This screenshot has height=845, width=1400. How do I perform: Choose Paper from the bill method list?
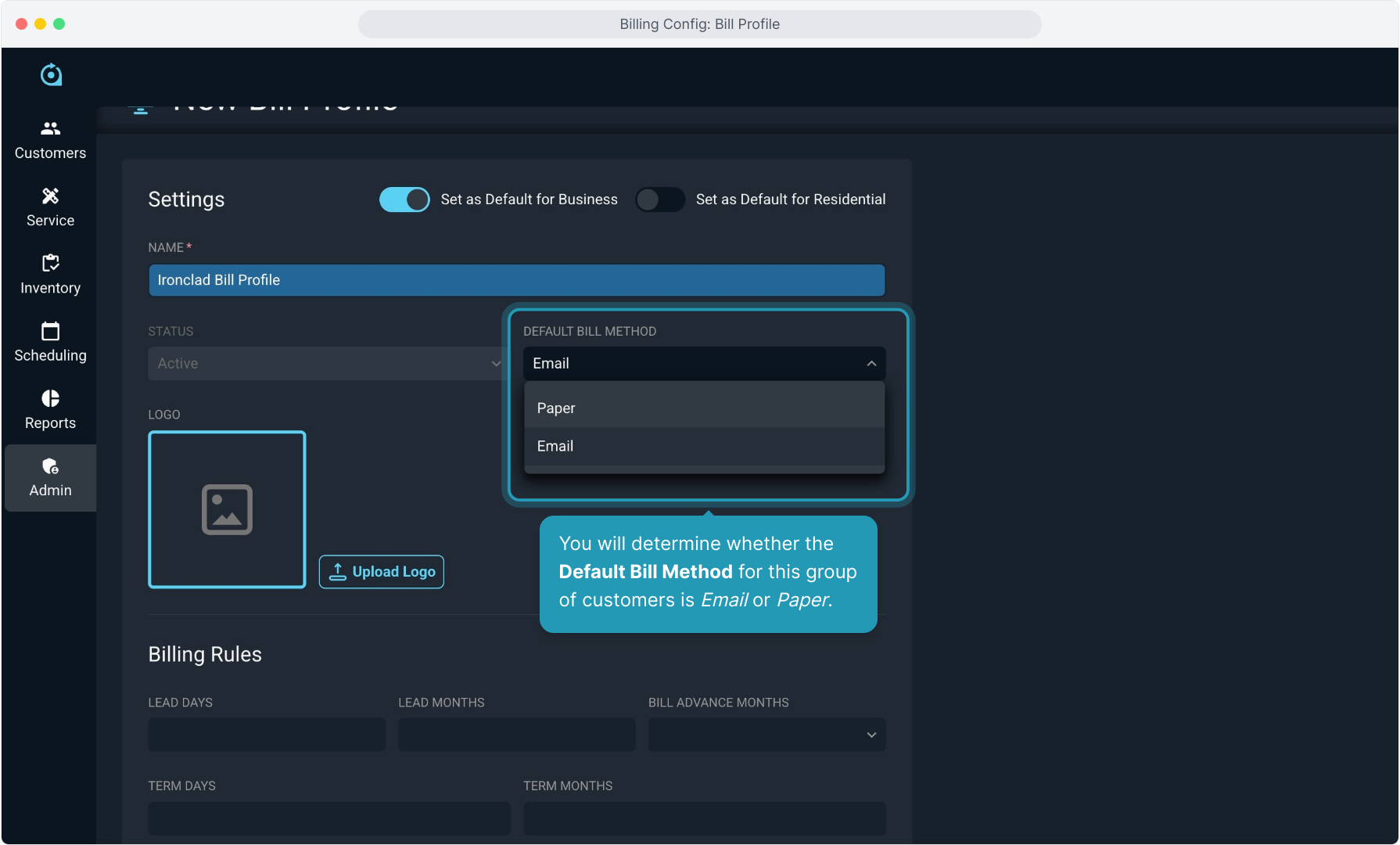click(x=556, y=408)
